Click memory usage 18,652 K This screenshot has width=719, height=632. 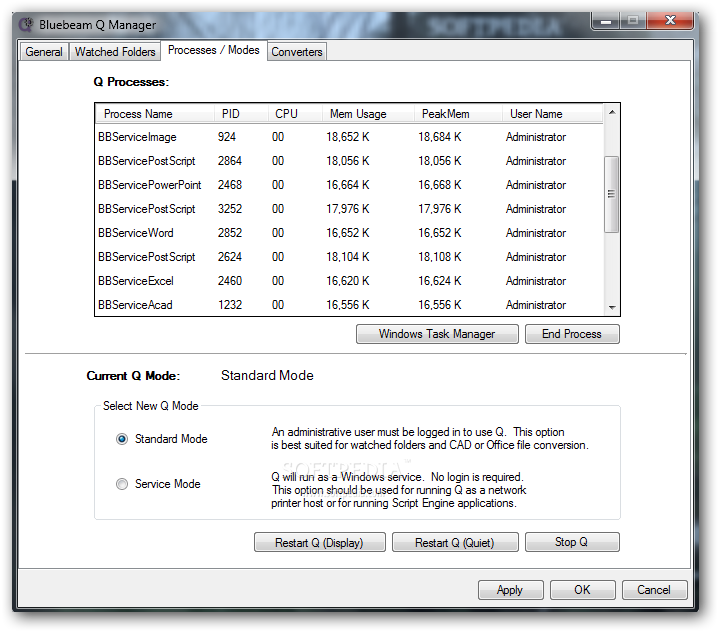pos(348,137)
